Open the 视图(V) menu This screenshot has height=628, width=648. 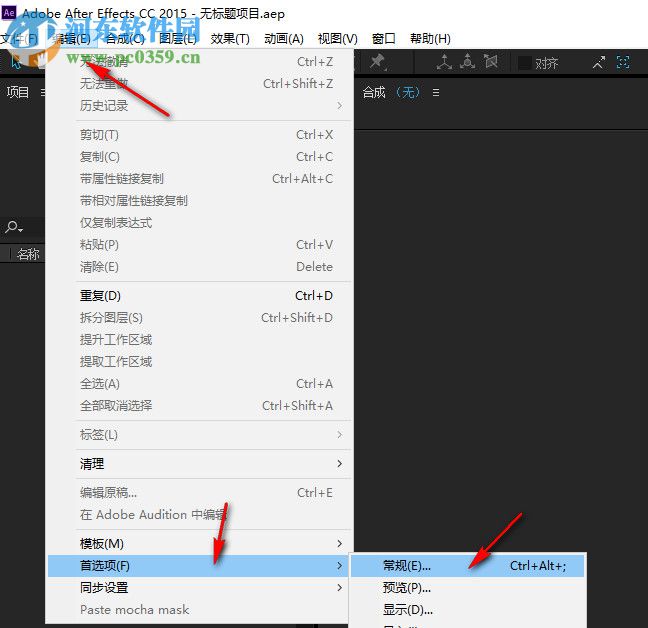[337, 39]
